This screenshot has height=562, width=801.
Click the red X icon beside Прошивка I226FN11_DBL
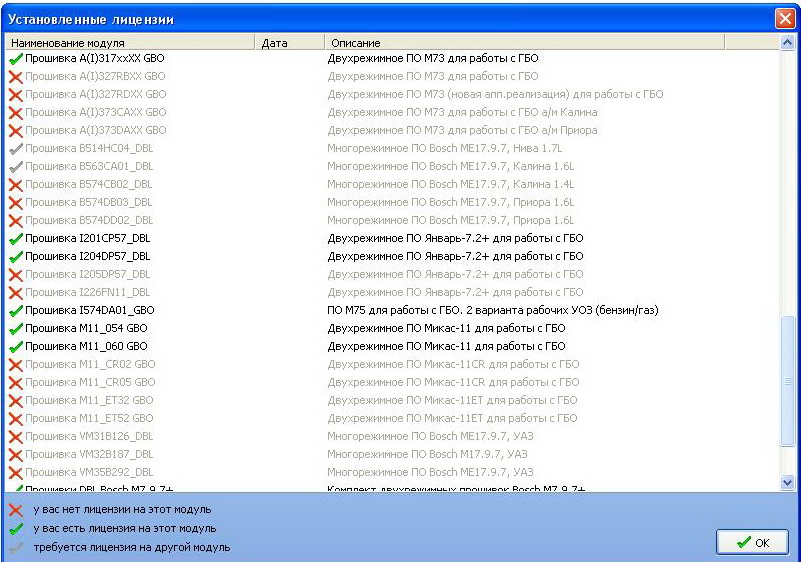tap(16, 293)
